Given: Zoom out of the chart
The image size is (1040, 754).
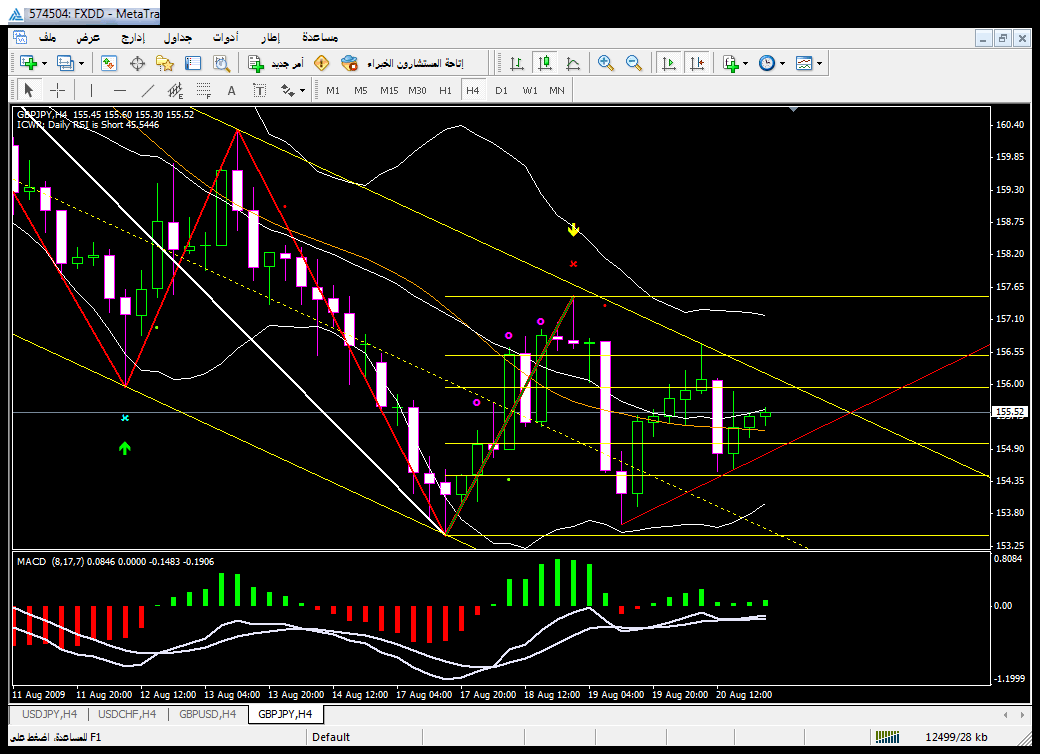Looking at the screenshot, I should 633,63.
